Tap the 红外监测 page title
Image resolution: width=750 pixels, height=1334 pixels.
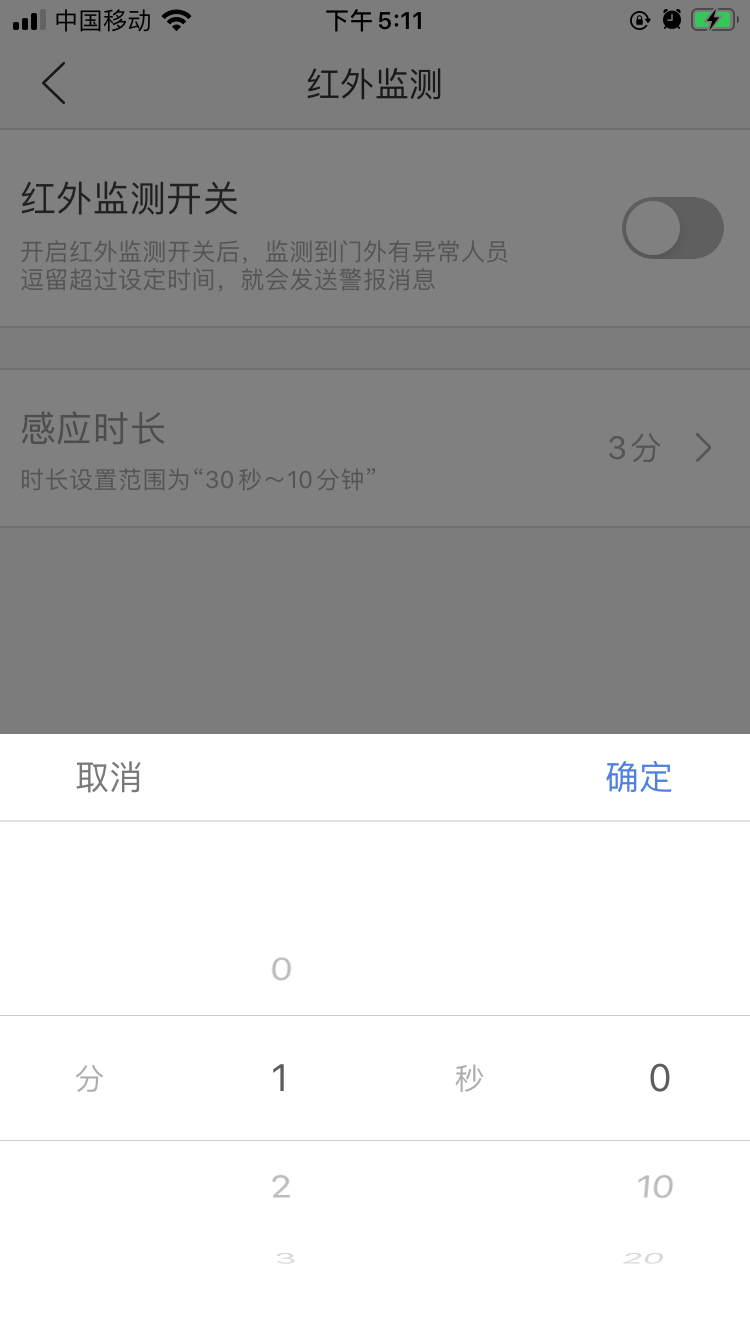(374, 84)
